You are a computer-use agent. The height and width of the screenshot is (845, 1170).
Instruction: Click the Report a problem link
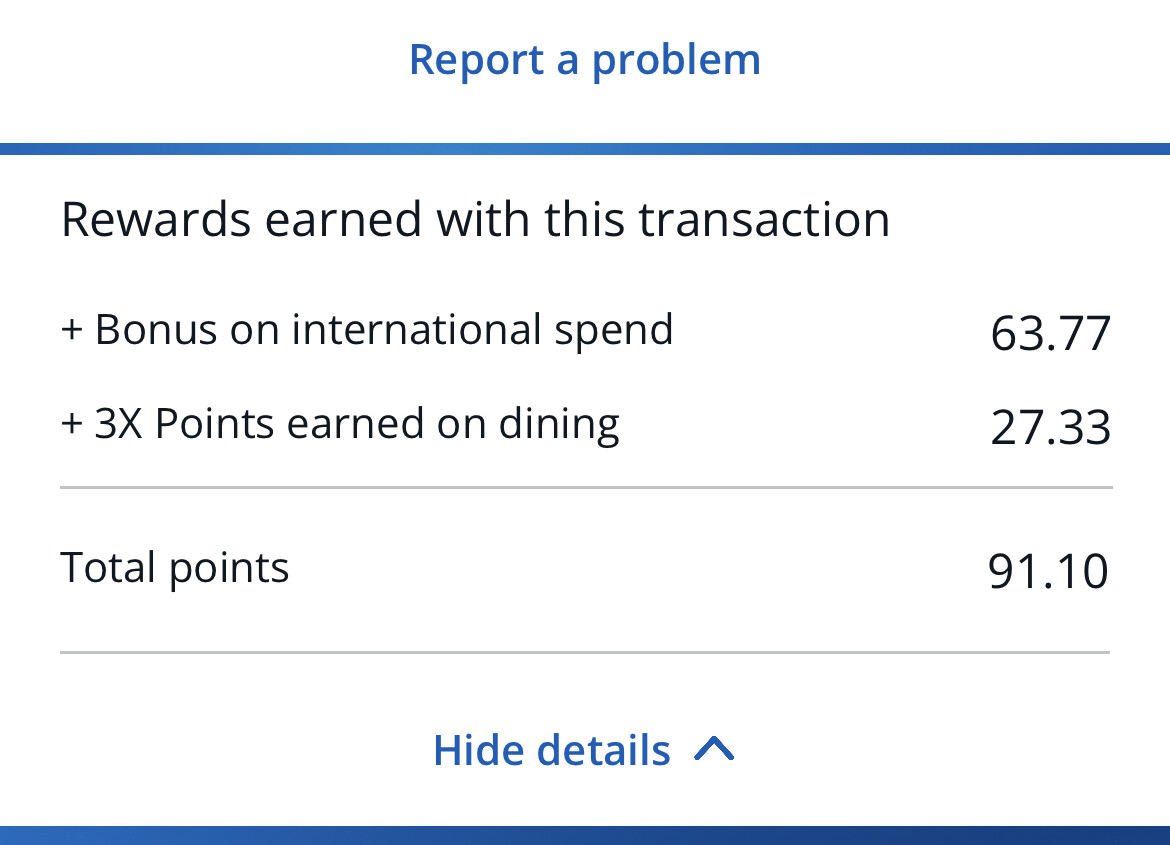tap(585, 60)
